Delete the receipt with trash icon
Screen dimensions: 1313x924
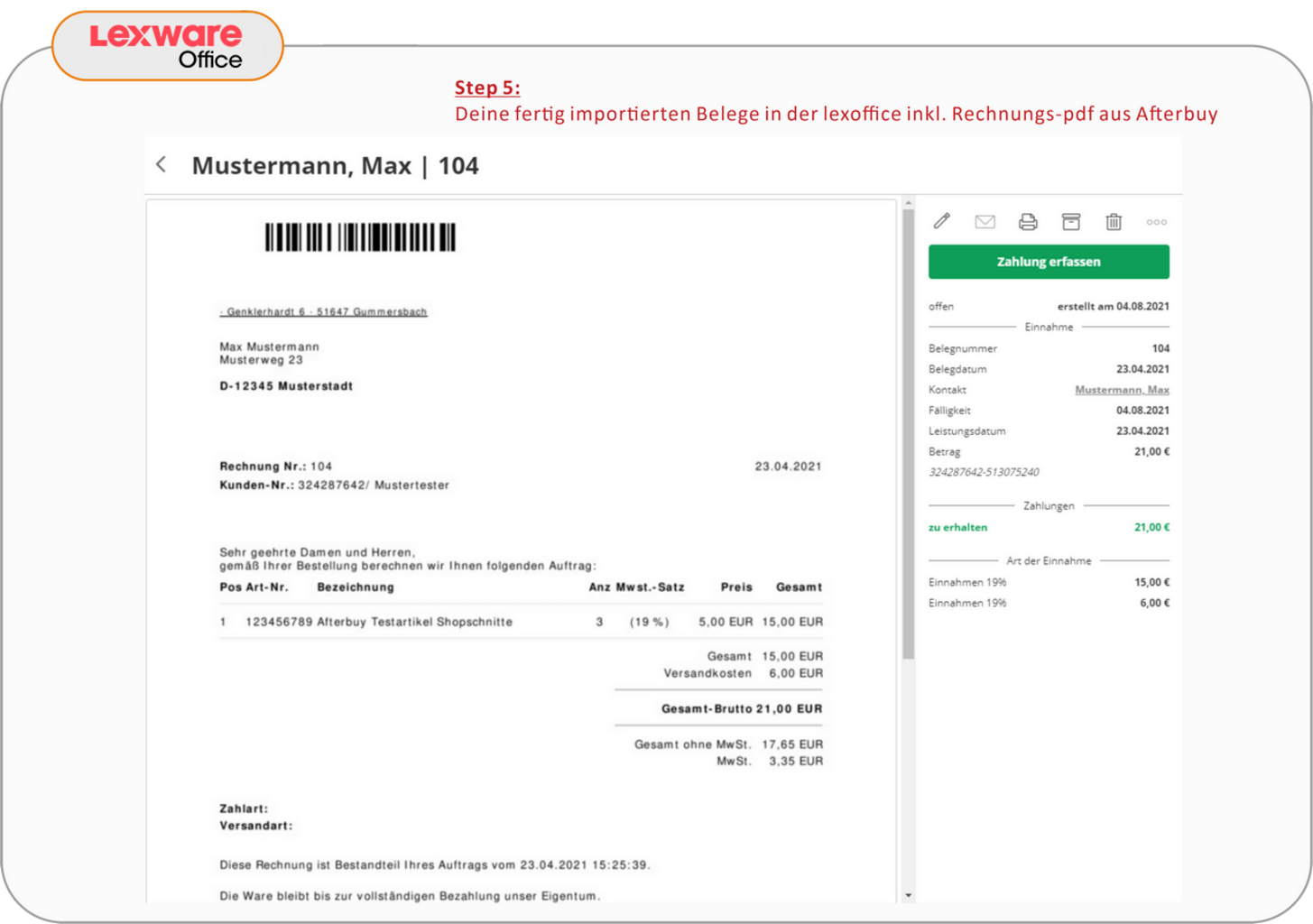point(1114,222)
